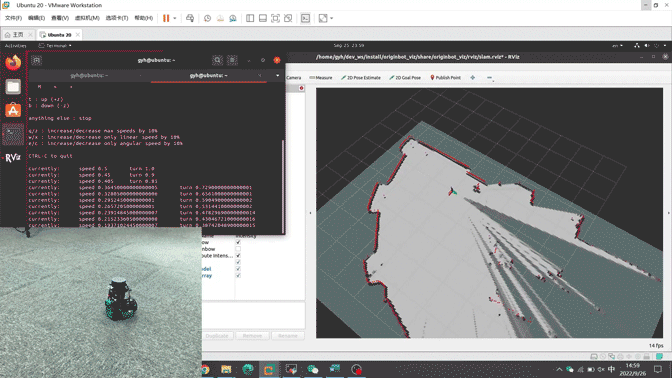Click the terminal search icon
The image size is (672, 378).
coord(217,60)
